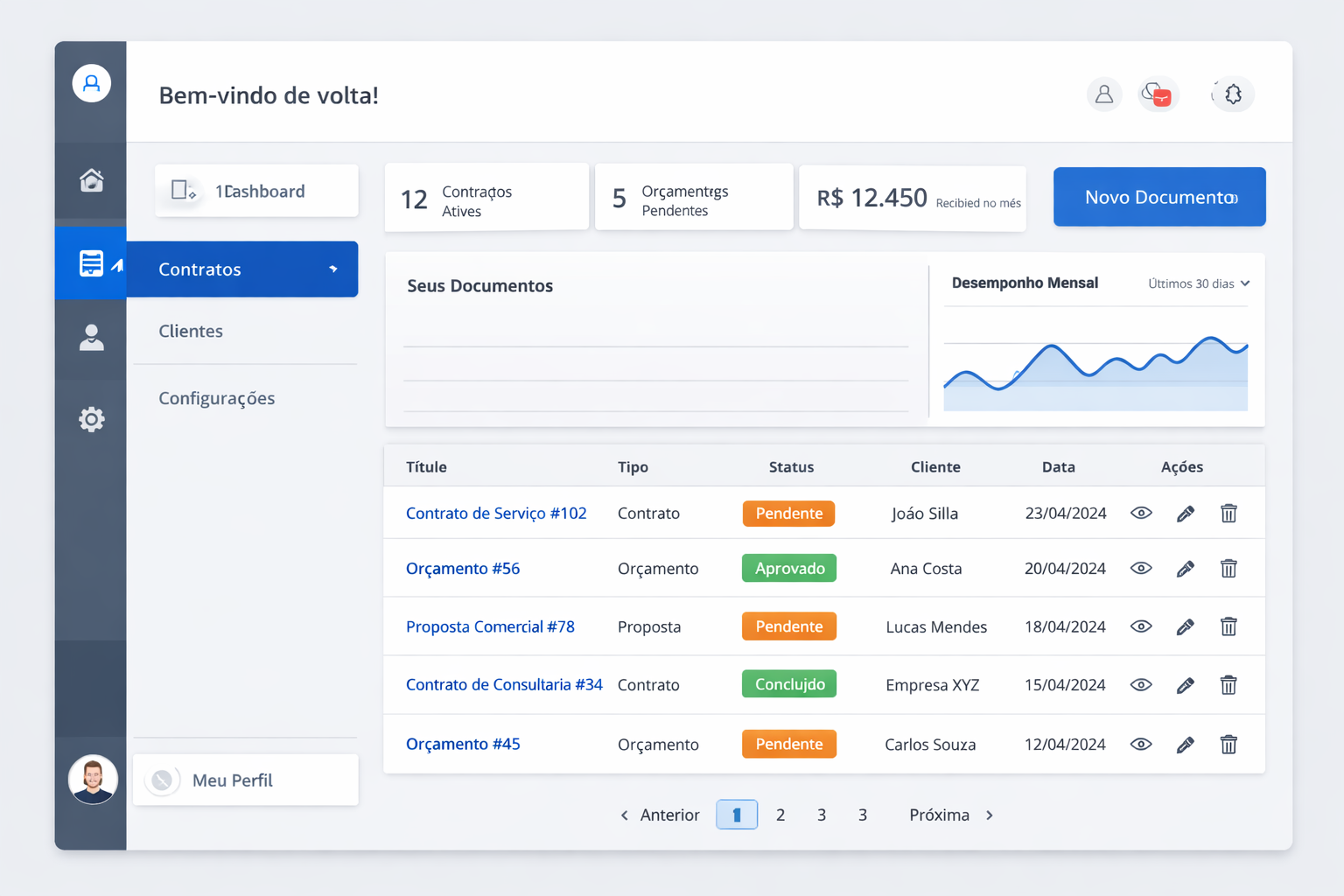Open Configurações from the sidebar menu
This screenshot has height=896, width=1344.
pos(216,398)
